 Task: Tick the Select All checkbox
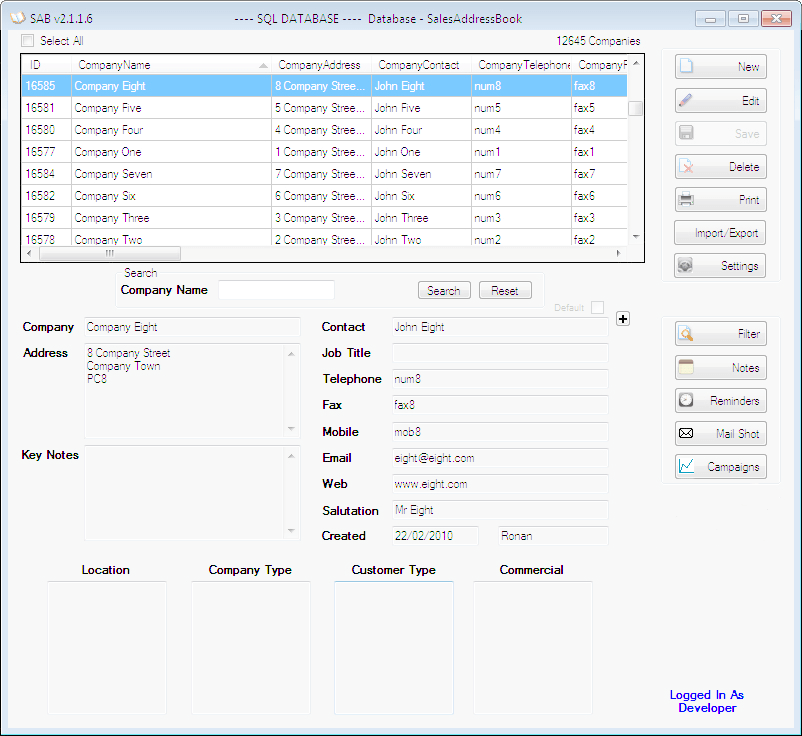pos(28,41)
